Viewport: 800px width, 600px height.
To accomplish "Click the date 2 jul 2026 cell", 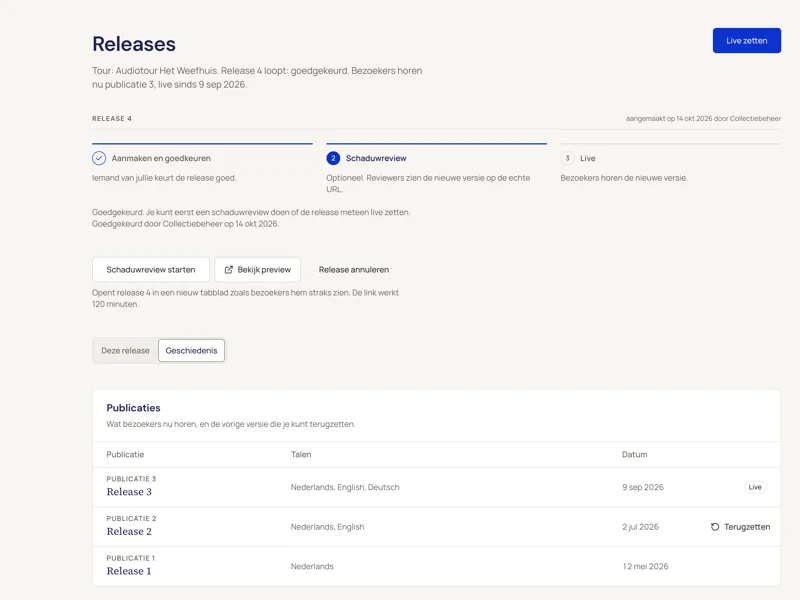I will coord(640,527).
